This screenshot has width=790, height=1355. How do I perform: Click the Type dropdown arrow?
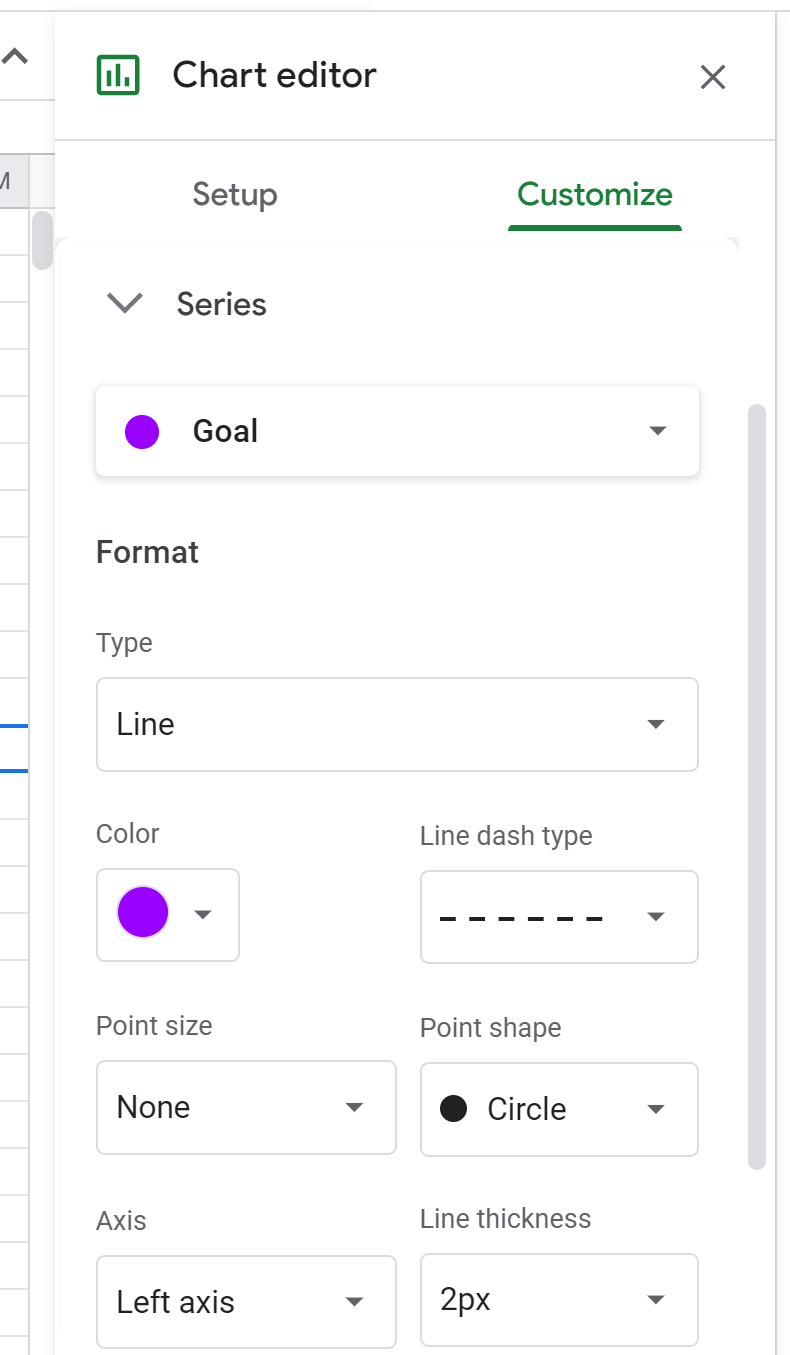(x=657, y=724)
